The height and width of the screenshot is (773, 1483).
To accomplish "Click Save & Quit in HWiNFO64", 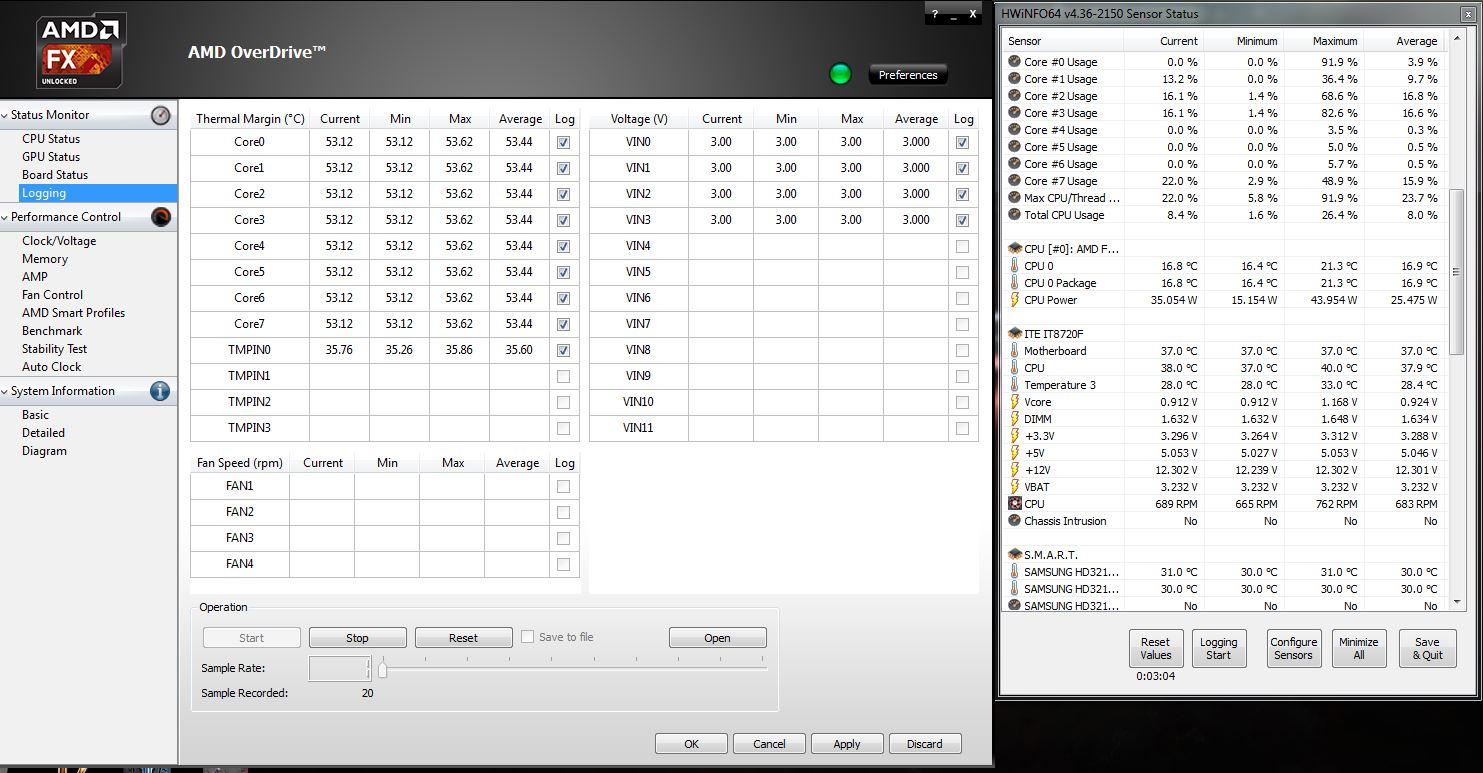I will pyautogui.click(x=1427, y=649).
